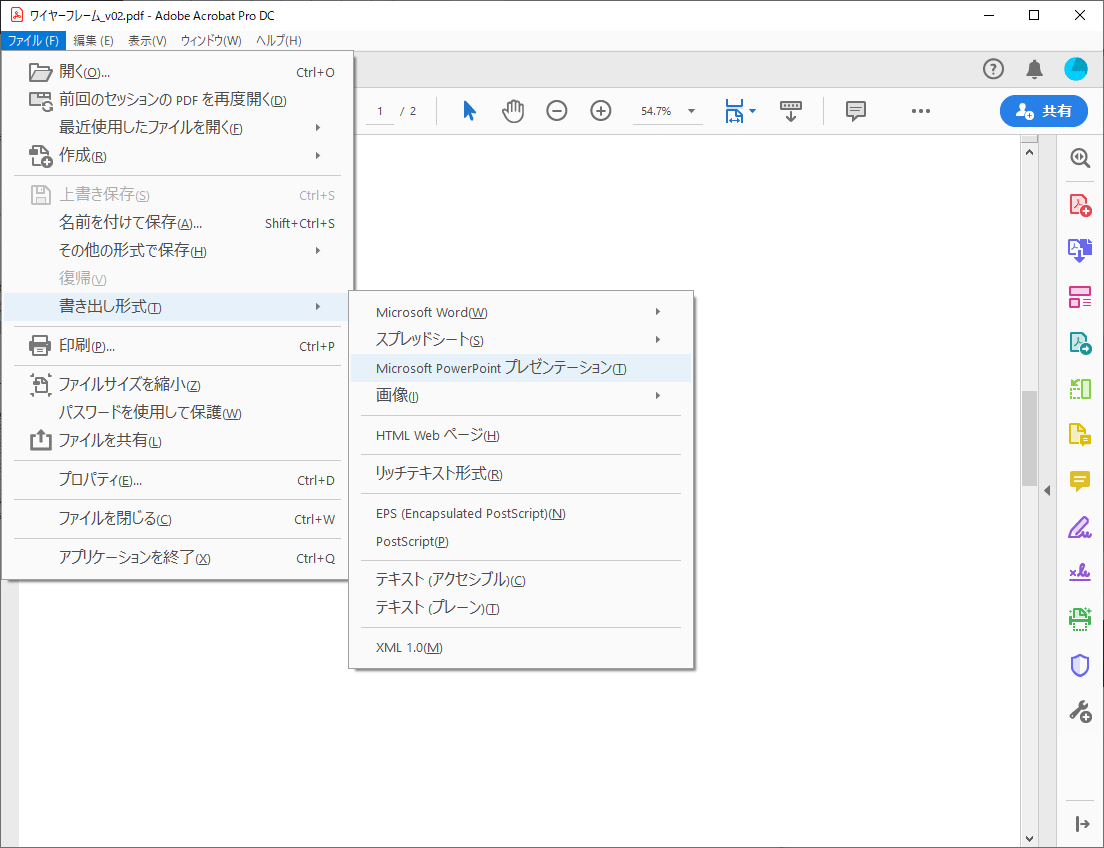Open the 編集 menu in menu bar

(93, 41)
